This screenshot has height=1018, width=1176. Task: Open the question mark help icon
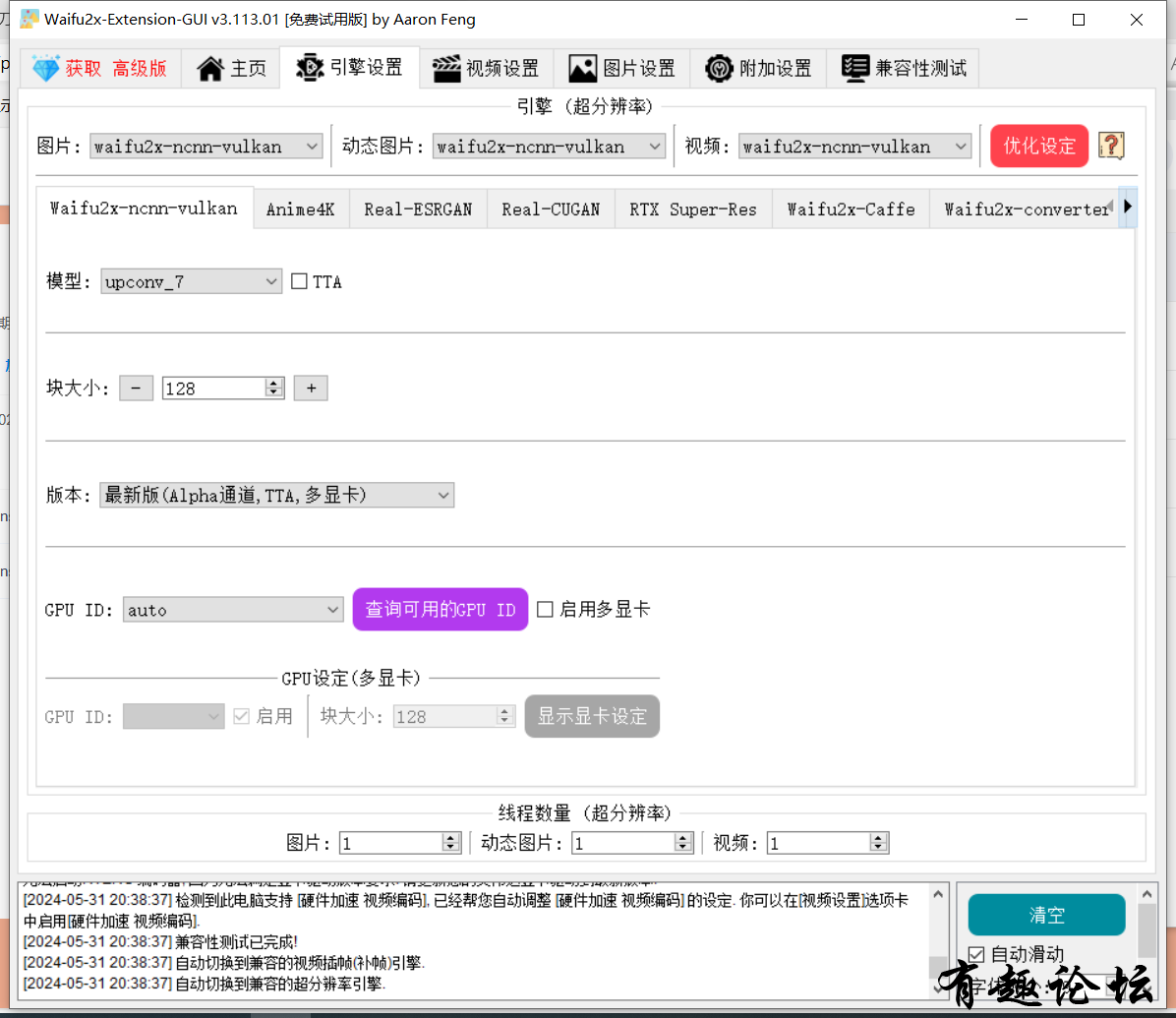tap(1111, 146)
